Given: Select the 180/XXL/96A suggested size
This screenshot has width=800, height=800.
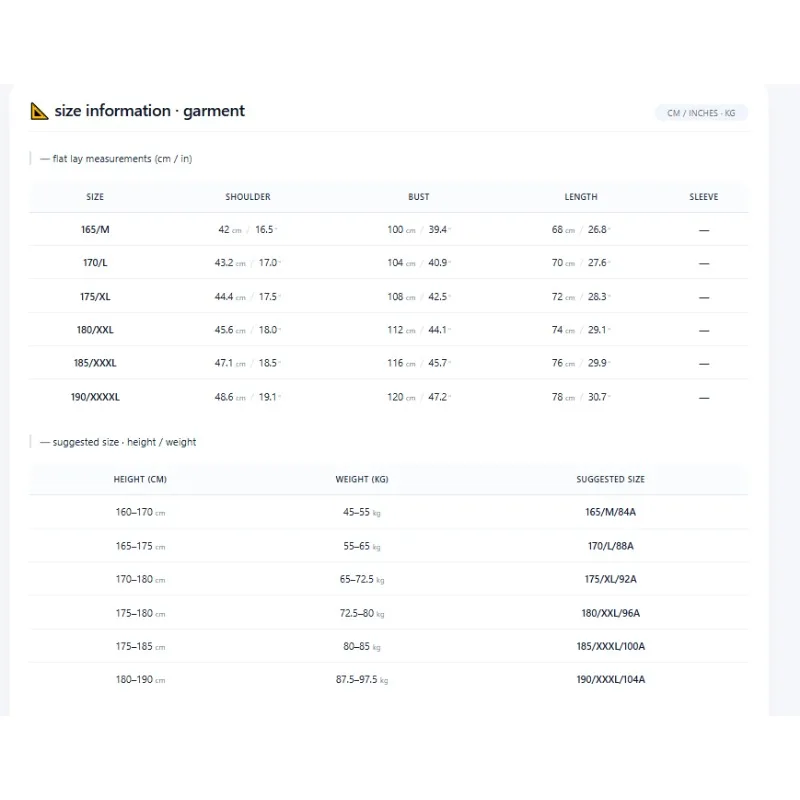Looking at the screenshot, I should [611, 613].
